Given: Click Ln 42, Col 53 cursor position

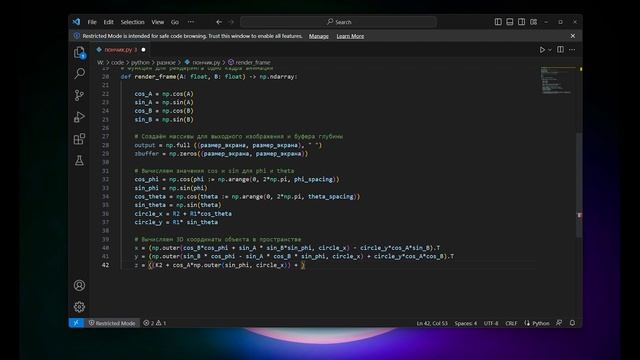Looking at the screenshot, I should coord(432,323).
